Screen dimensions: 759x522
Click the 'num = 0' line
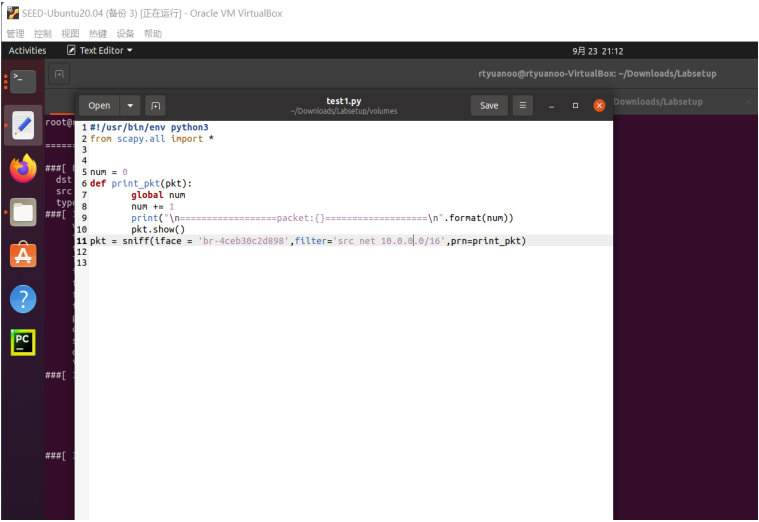[x=108, y=172]
